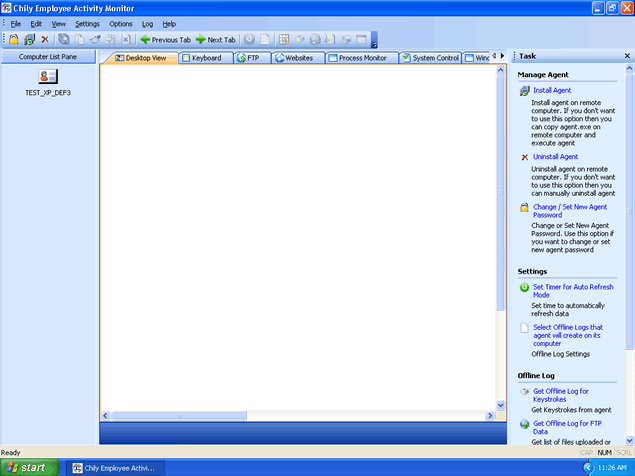Click the red X delete toolbar icon

tap(45, 39)
